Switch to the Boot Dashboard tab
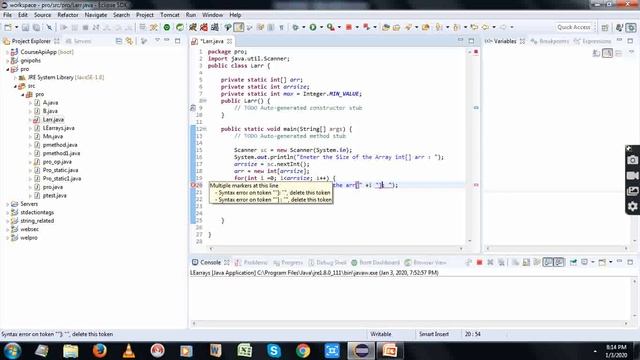640x360 pixels. coord(376,262)
